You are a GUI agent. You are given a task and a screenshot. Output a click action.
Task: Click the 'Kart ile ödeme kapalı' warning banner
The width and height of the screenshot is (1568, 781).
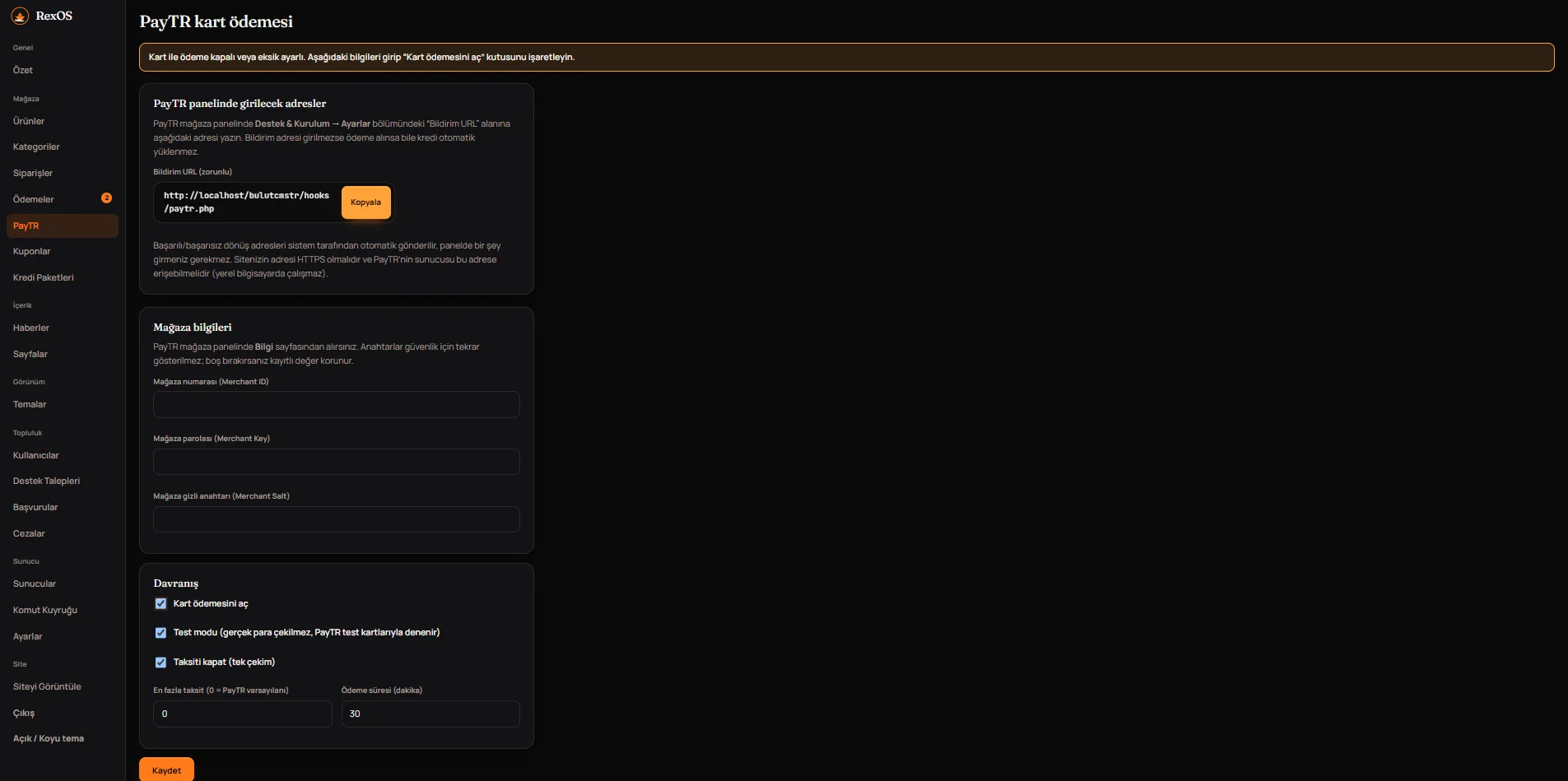pos(847,57)
